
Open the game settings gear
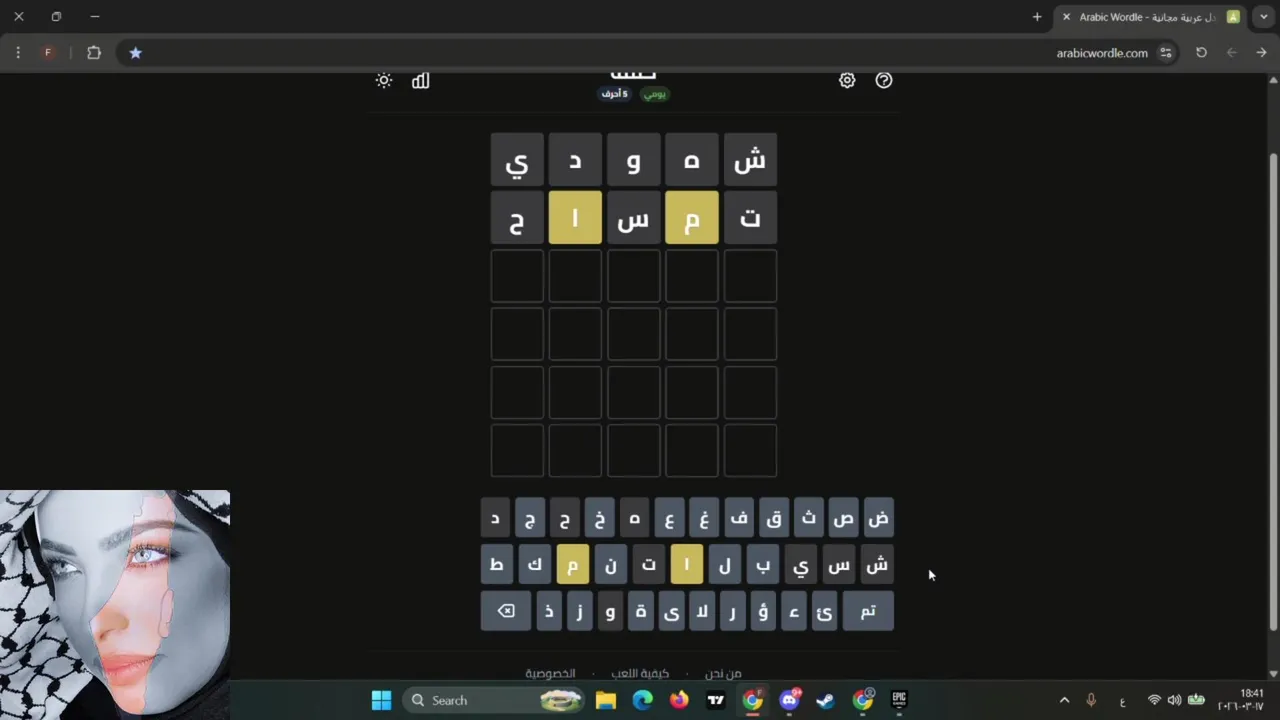pyautogui.click(x=847, y=80)
